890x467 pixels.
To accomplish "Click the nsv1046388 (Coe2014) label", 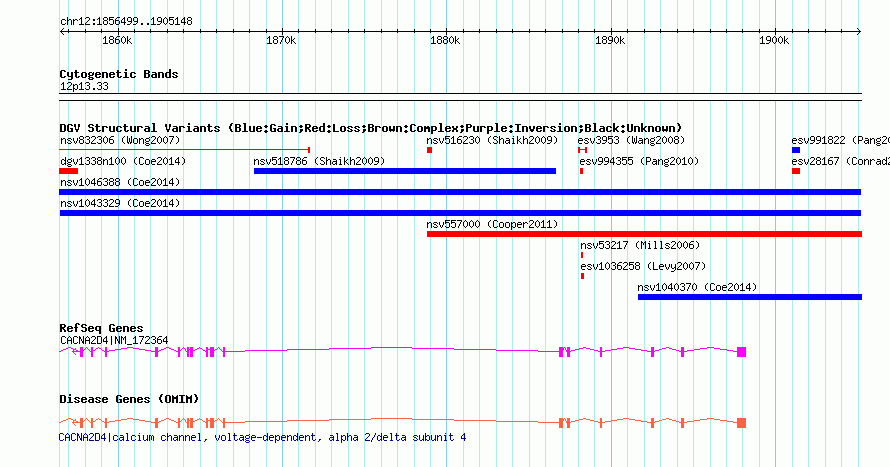I will tap(120, 182).
